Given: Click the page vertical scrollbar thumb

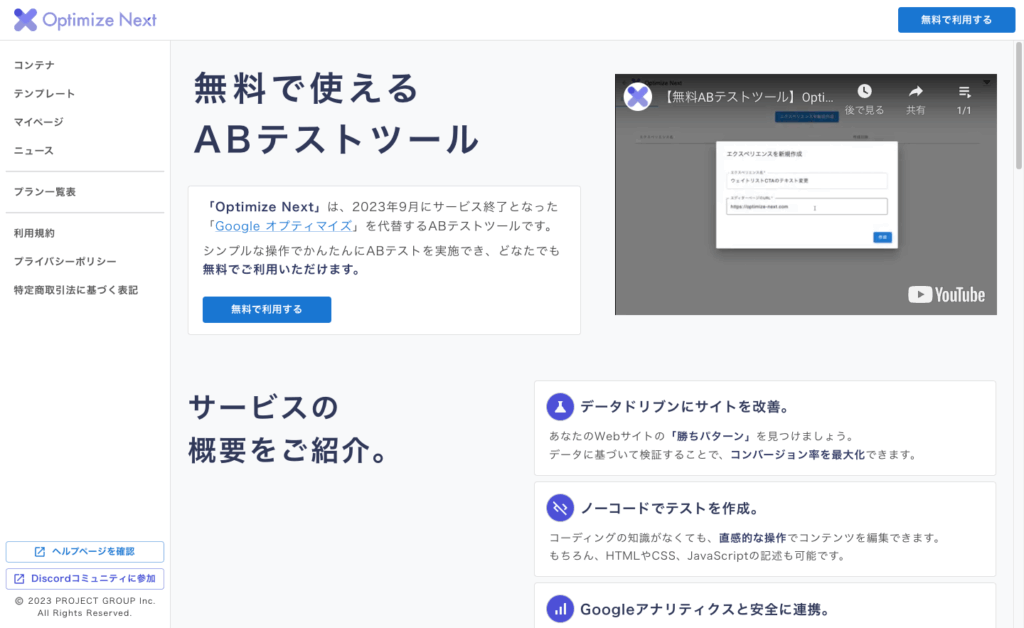Looking at the screenshot, I should [1019, 106].
